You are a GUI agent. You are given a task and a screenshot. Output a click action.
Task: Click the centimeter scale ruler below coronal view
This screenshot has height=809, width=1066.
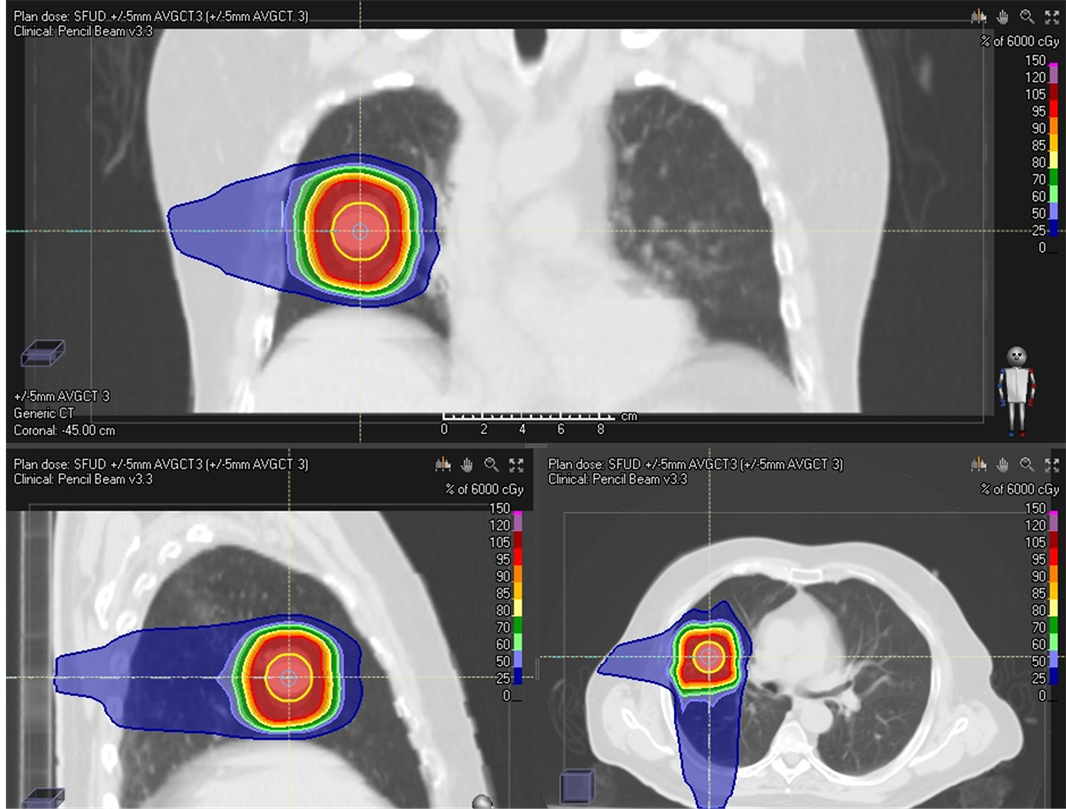(527, 415)
